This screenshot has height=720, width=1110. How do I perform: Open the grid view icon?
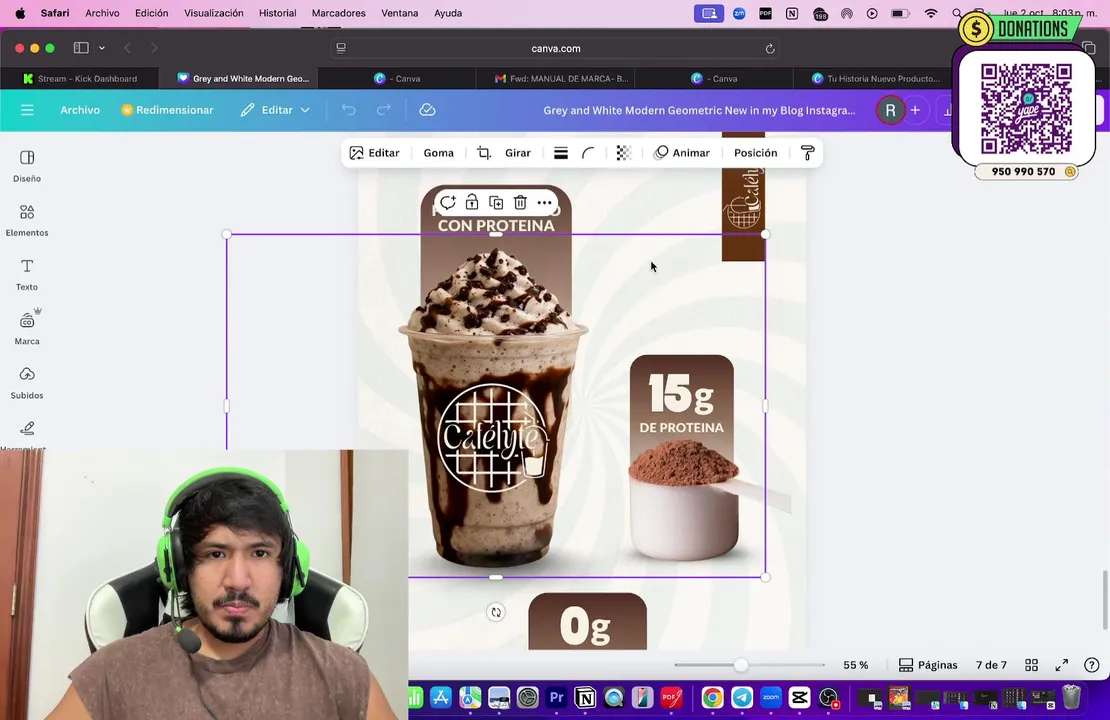point(1031,665)
